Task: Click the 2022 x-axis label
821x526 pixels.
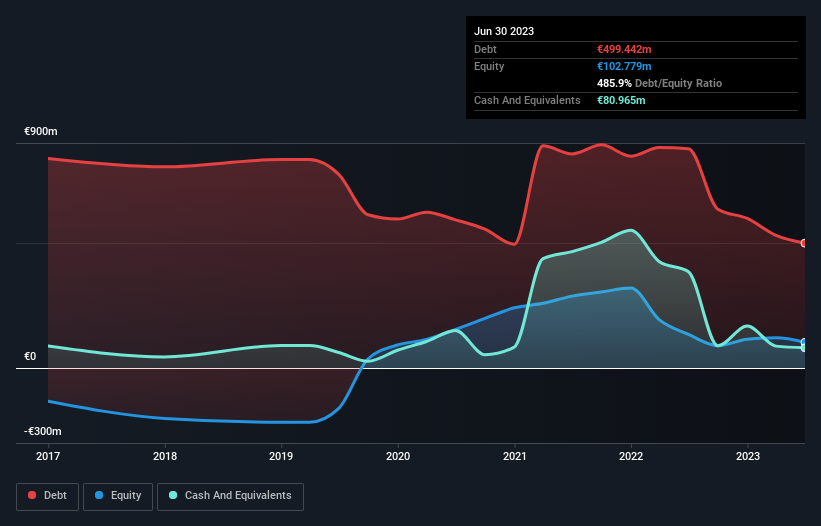Action: coord(631,456)
